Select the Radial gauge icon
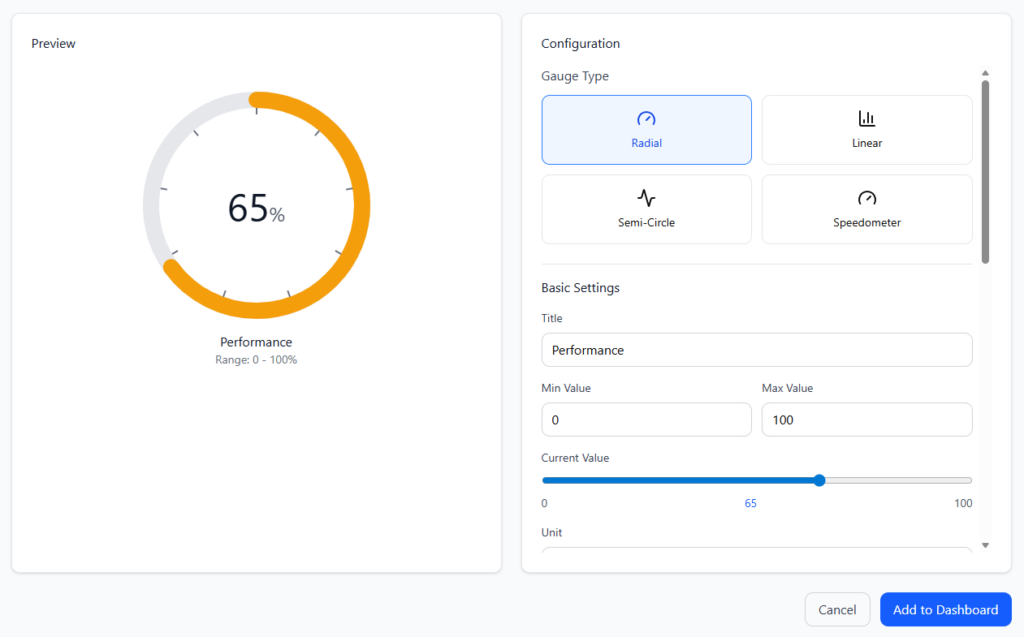1024x637 pixels. [646, 119]
